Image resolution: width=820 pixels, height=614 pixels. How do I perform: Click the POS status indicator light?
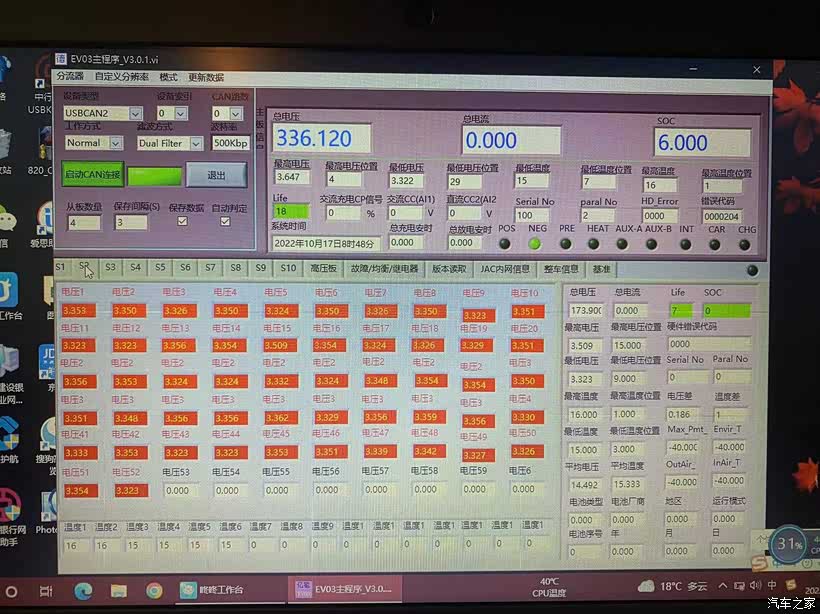click(505, 243)
